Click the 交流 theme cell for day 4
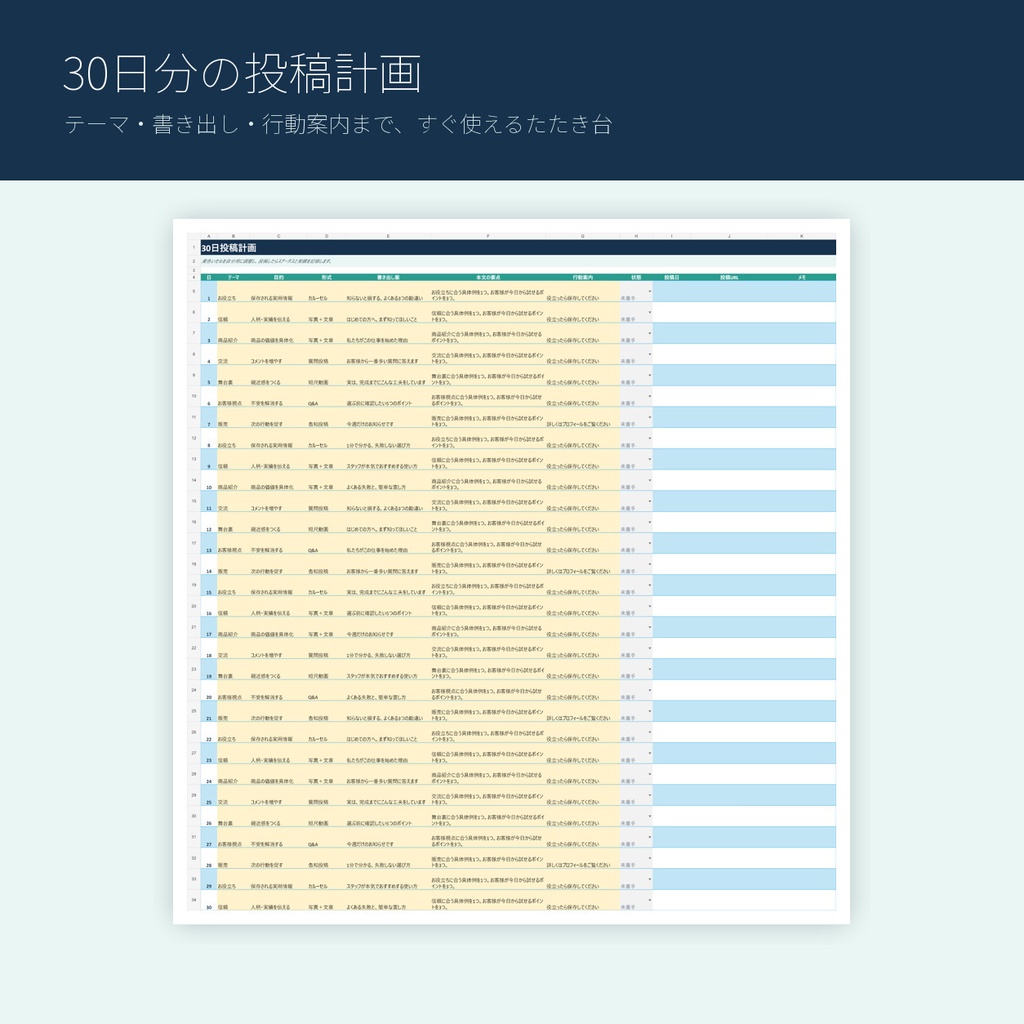 click(x=233, y=355)
